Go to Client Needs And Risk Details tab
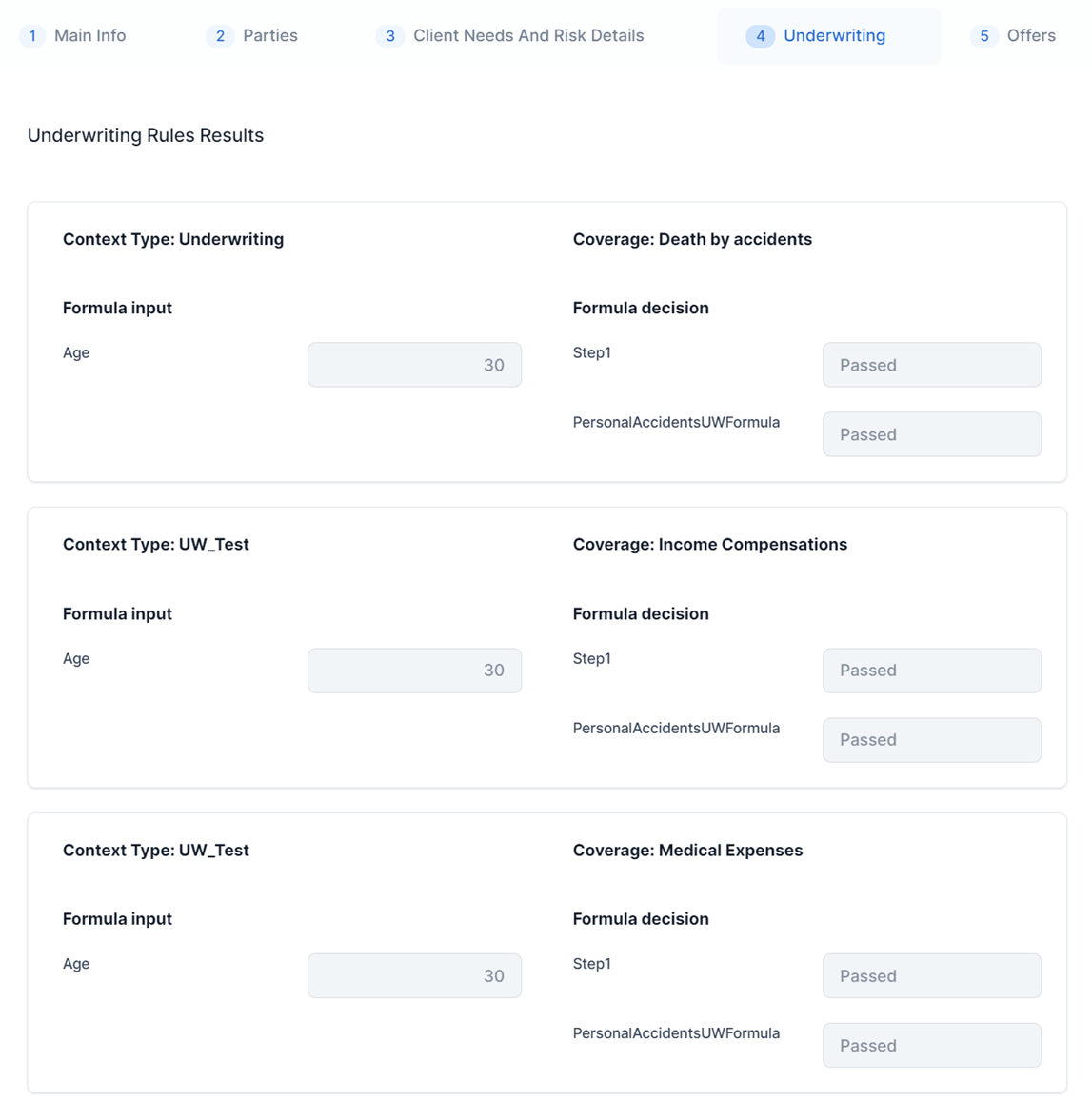 [x=527, y=36]
